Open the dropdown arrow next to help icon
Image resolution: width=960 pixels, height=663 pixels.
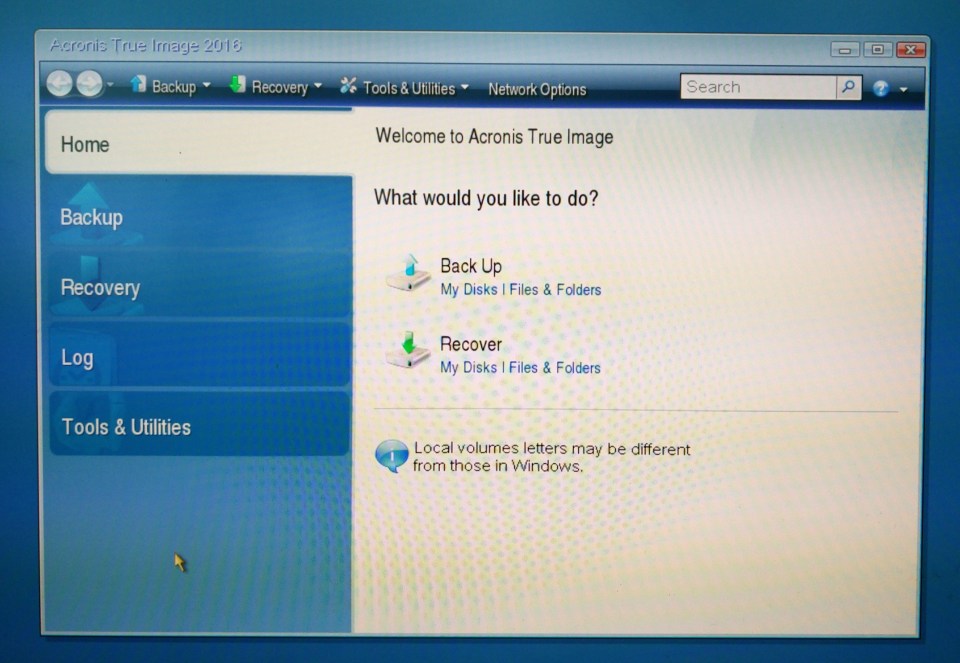(904, 90)
